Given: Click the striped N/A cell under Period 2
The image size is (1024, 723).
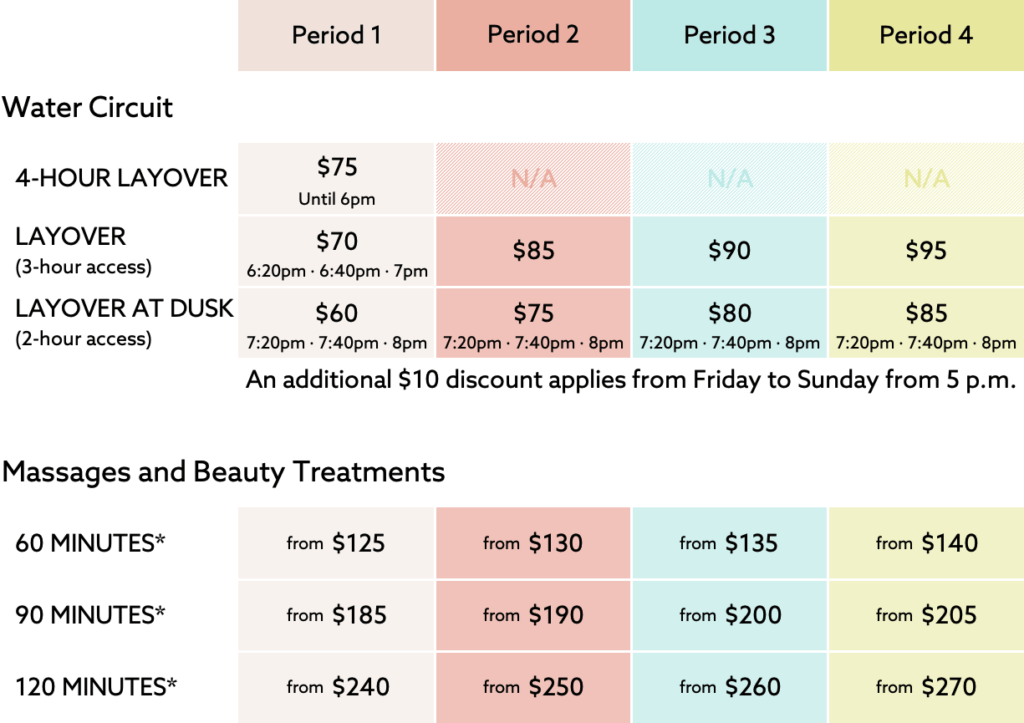Looking at the screenshot, I should point(533,179).
